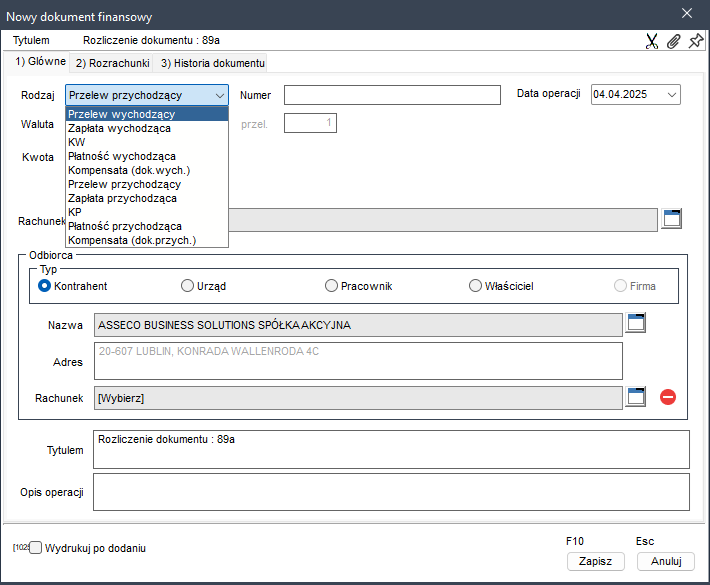Collapse the Rodzaj combo box arrow
710x585 pixels.
[x=220, y=96]
